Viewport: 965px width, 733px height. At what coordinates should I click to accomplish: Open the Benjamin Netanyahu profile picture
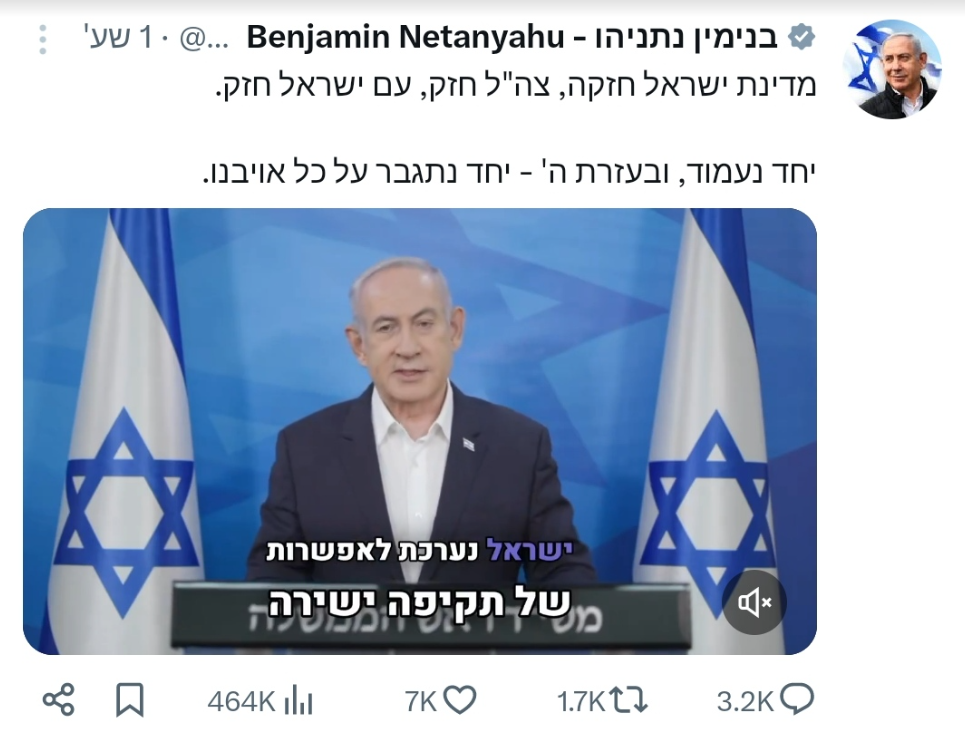(x=892, y=69)
